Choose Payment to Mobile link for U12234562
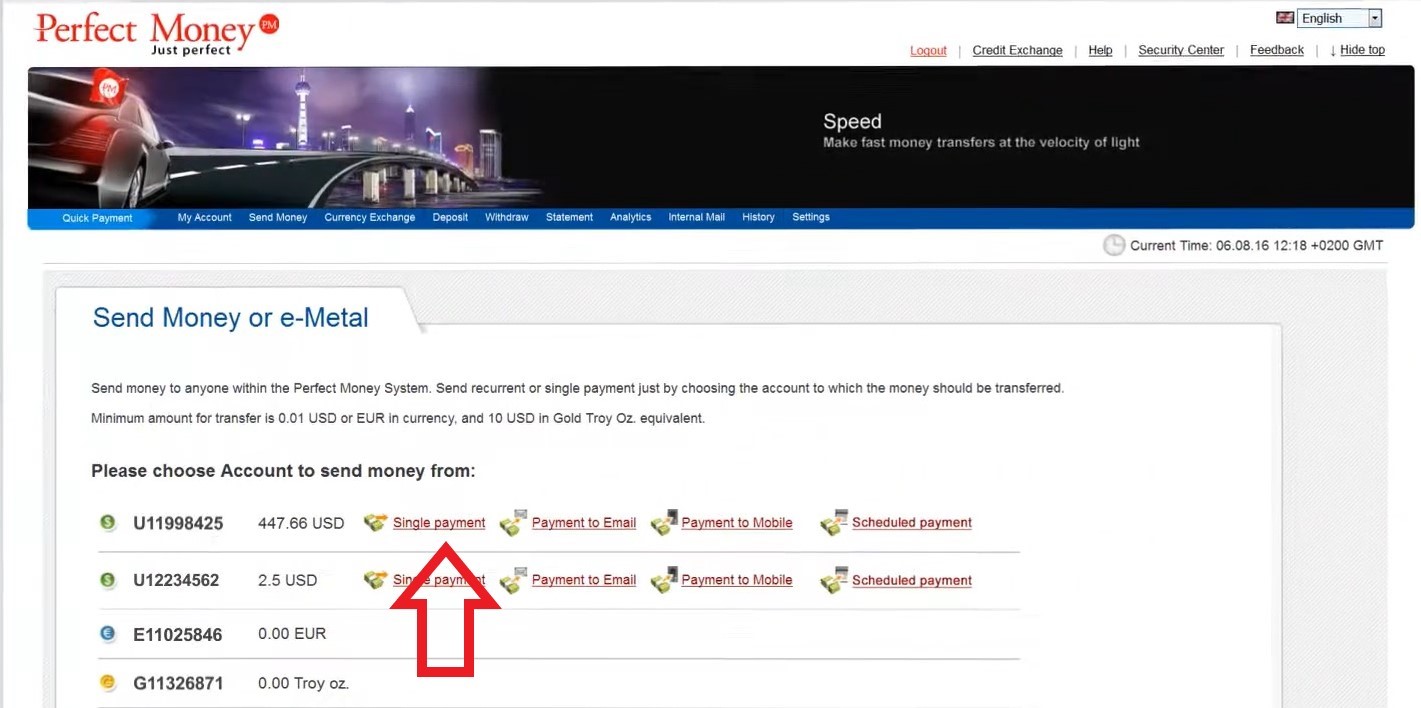The image size is (1421, 708). pyautogui.click(x=737, y=580)
